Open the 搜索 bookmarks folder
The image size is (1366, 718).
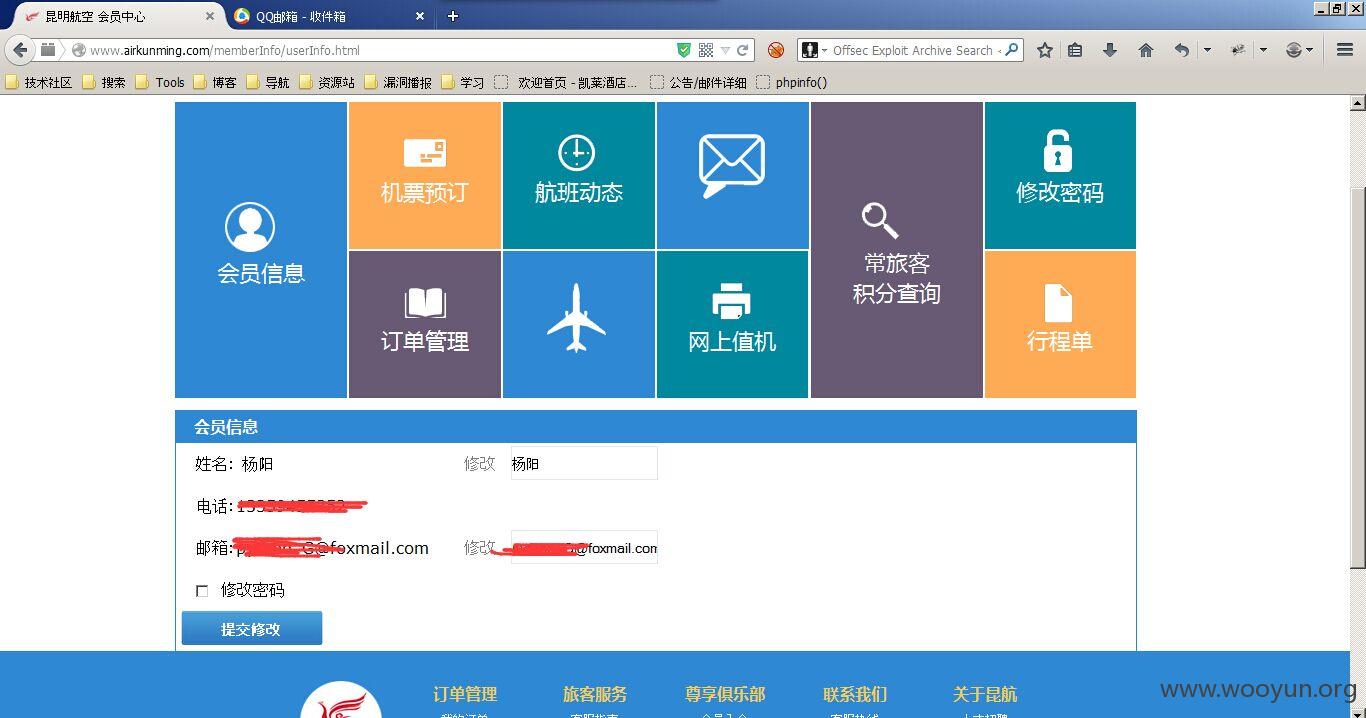[x=104, y=82]
